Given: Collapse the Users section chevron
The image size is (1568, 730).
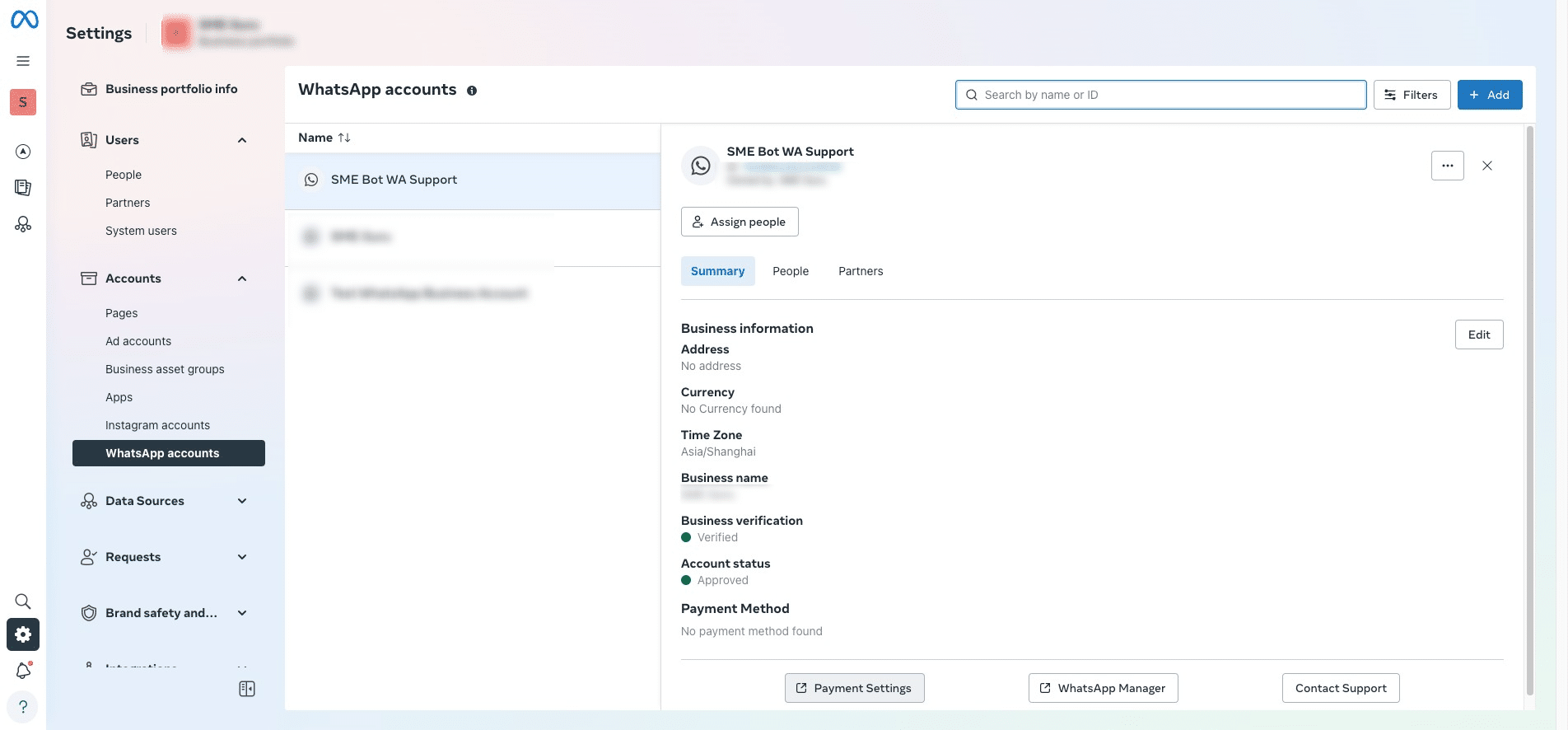Looking at the screenshot, I should [242, 140].
